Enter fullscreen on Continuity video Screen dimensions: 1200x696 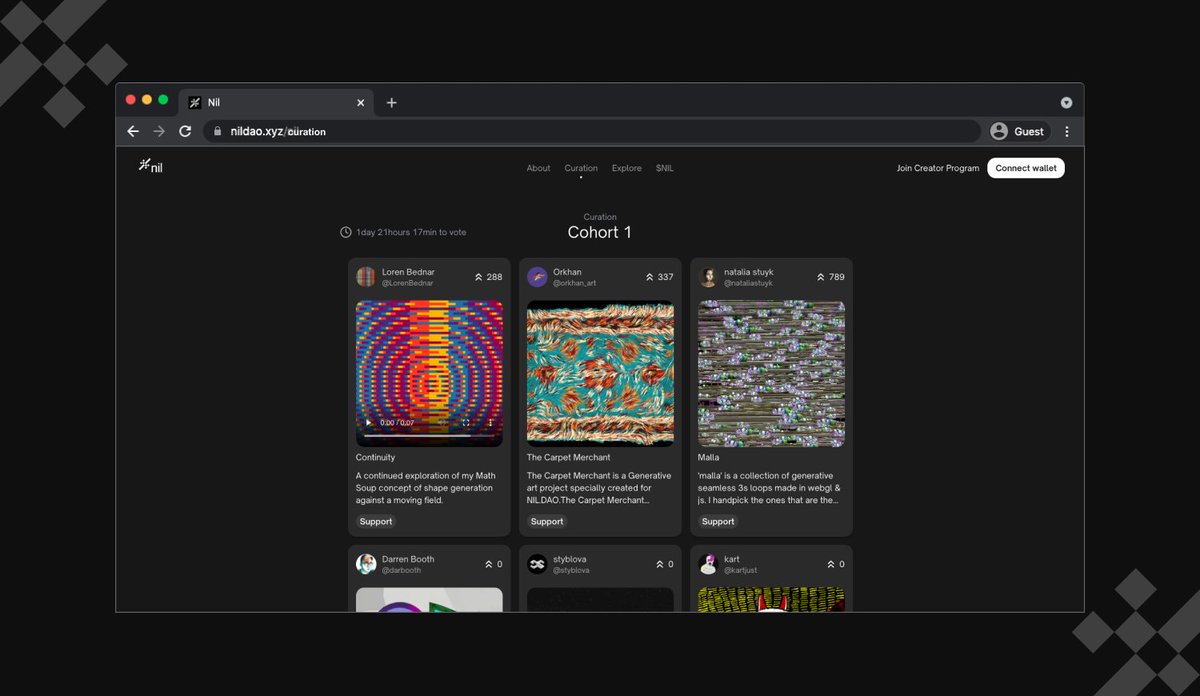coord(465,423)
